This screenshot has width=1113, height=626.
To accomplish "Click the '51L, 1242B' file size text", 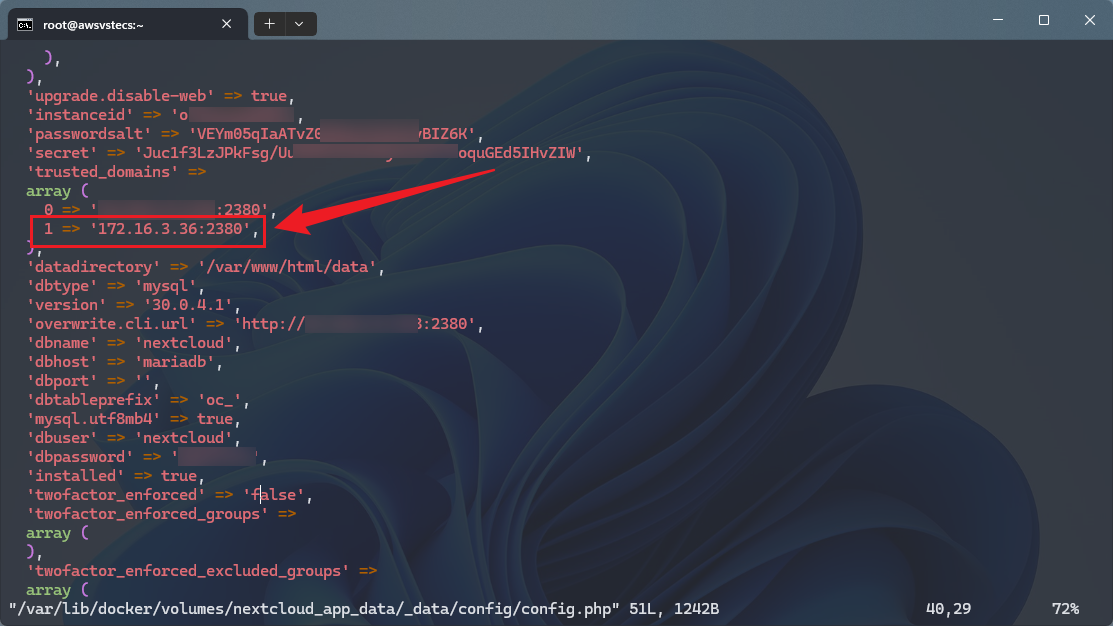I will pos(674,609).
